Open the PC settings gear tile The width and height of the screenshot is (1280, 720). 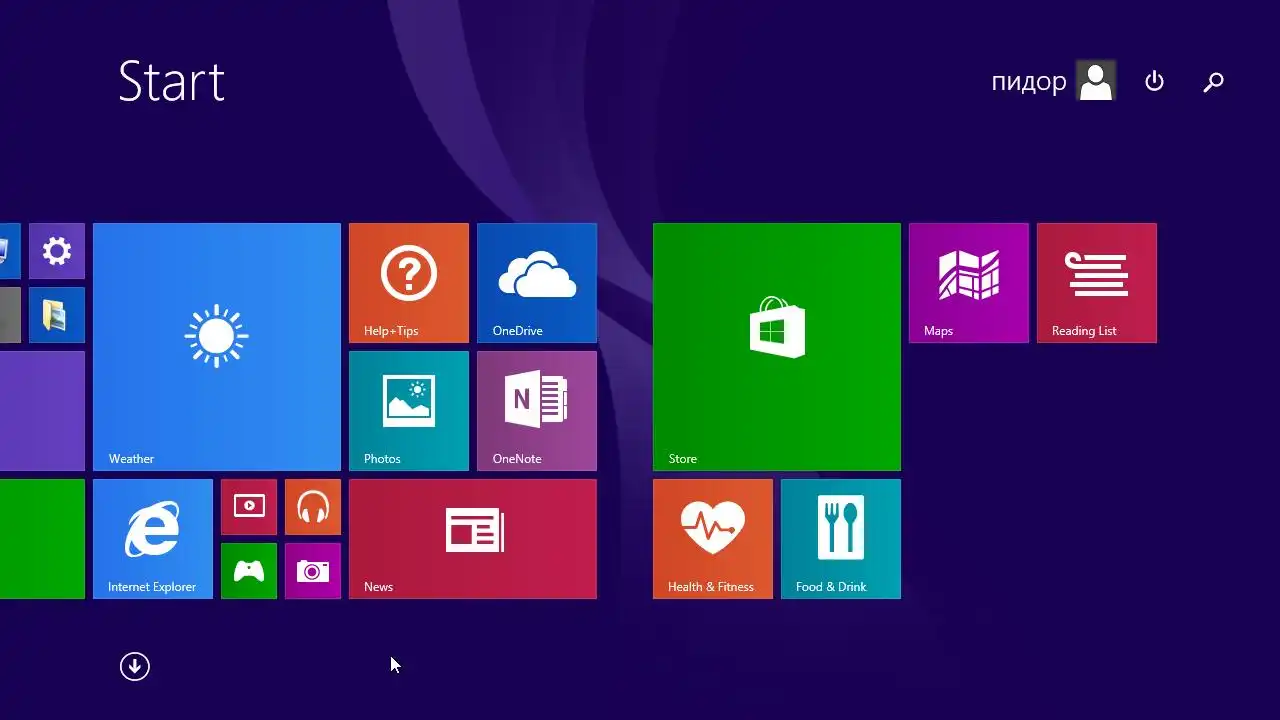[57, 251]
